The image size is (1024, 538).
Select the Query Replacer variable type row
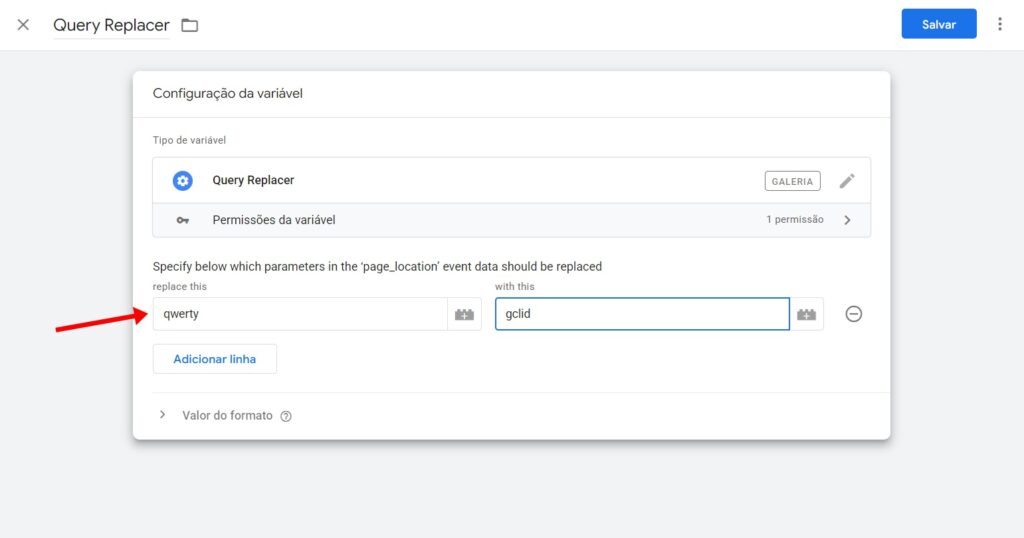point(450,181)
